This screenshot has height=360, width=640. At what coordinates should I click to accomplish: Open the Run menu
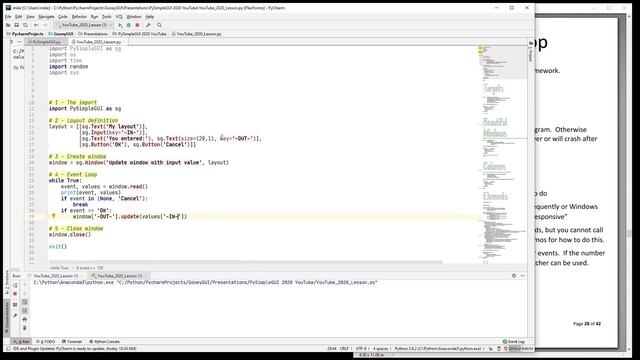click(x=94, y=17)
